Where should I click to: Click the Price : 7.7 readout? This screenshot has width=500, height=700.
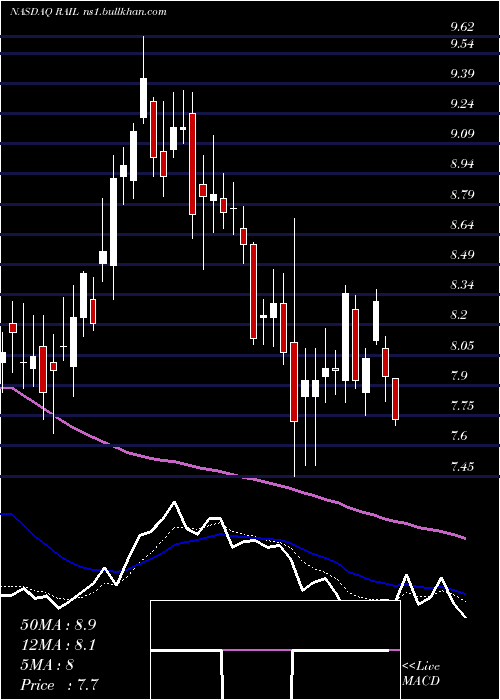click(x=59, y=685)
